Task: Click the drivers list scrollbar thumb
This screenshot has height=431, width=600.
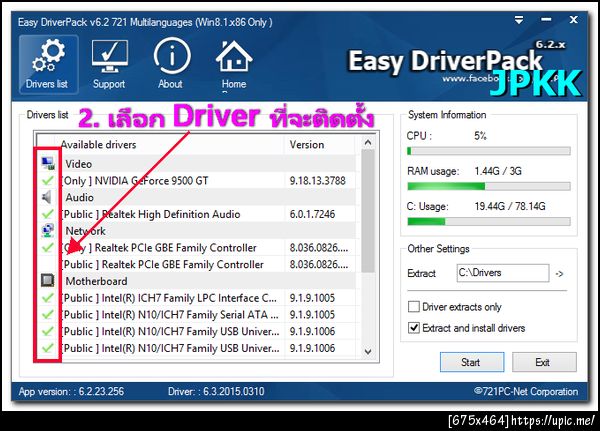Action: point(368,211)
